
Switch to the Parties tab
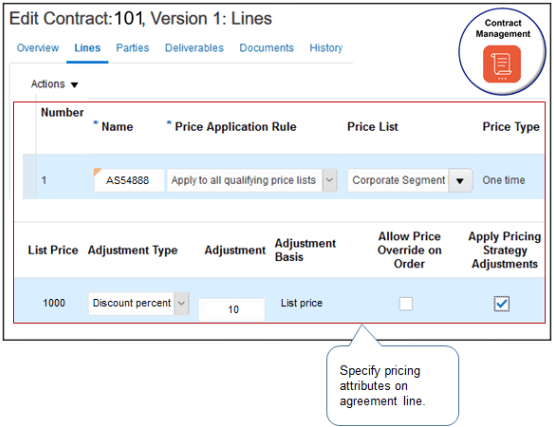(132, 48)
